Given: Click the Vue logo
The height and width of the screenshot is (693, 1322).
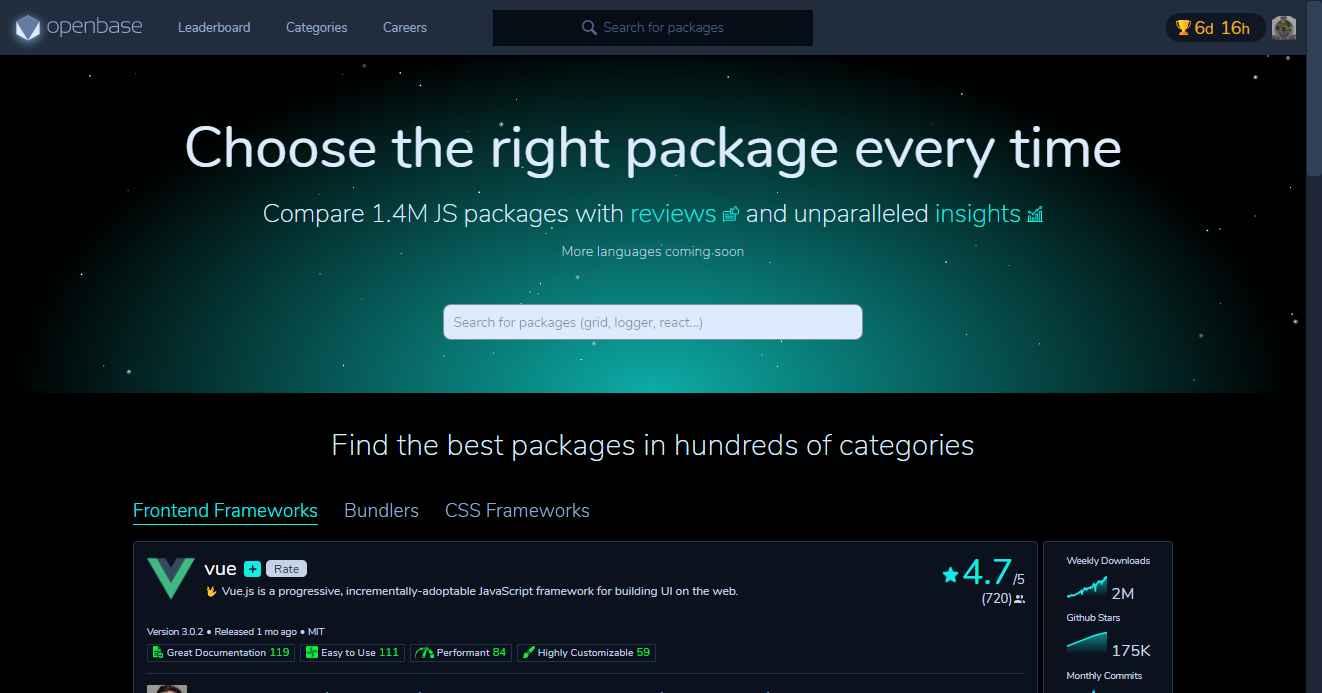Looking at the screenshot, I should [171, 578].
